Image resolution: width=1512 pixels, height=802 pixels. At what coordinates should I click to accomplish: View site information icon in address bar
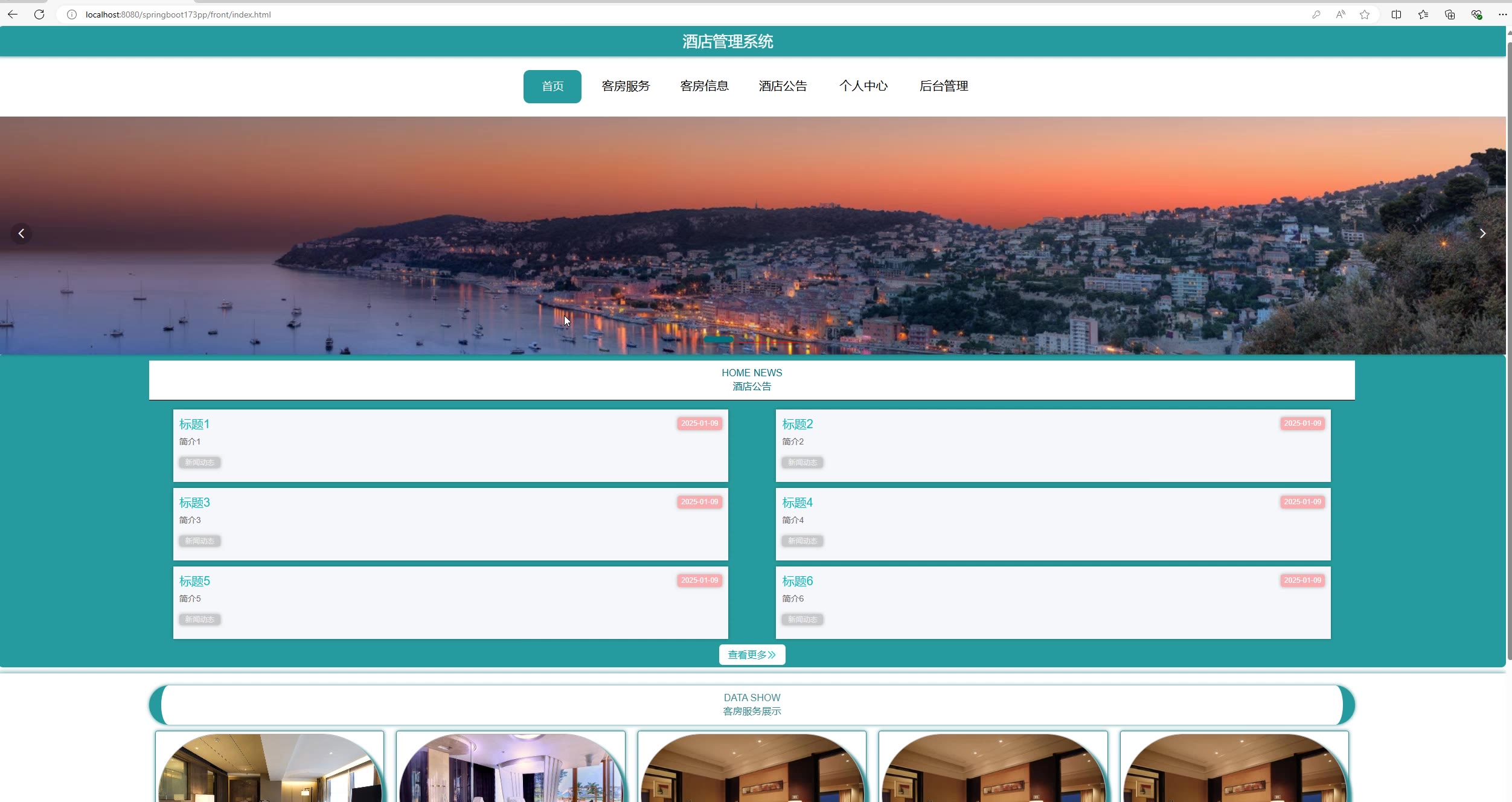tap(72, 14)
